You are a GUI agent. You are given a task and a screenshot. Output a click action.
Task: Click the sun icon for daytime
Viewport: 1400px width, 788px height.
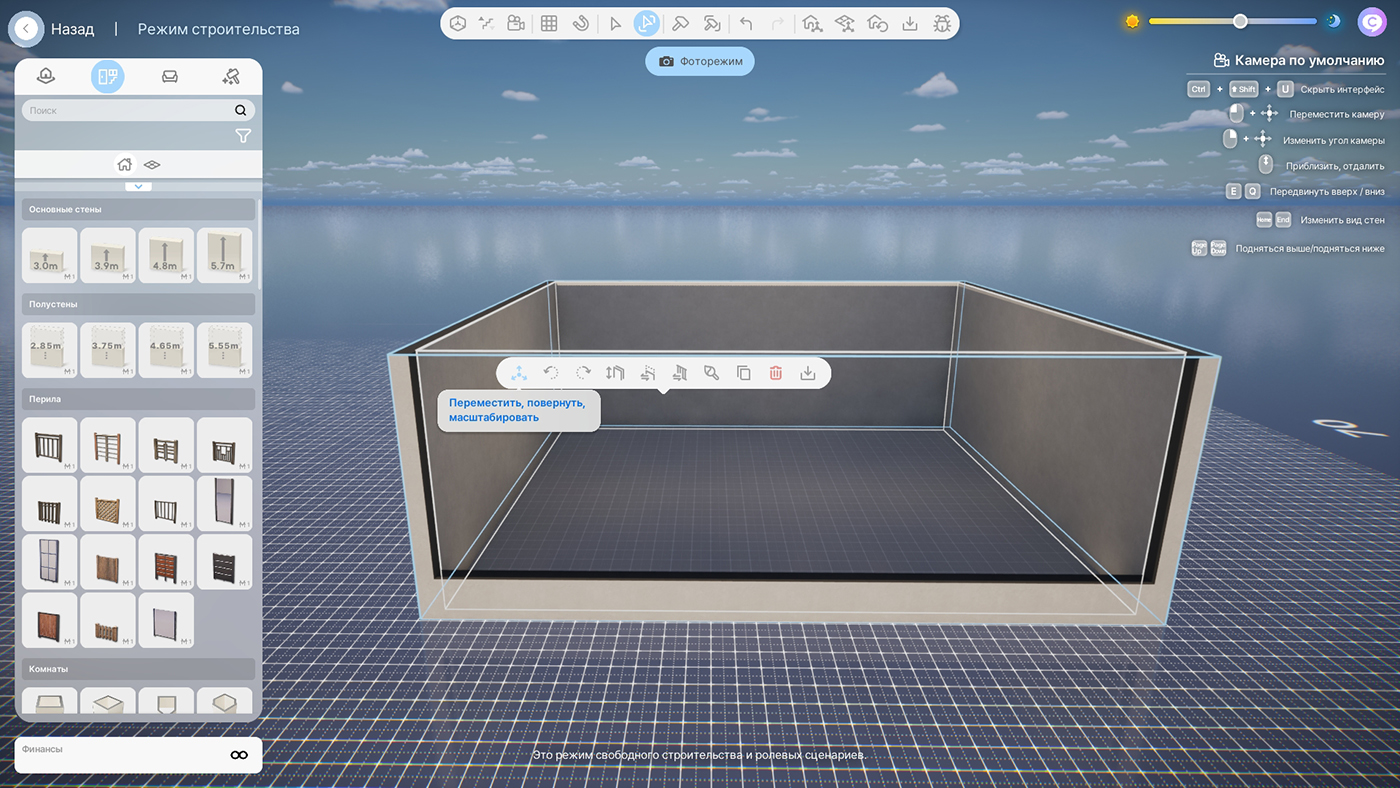1132,21
